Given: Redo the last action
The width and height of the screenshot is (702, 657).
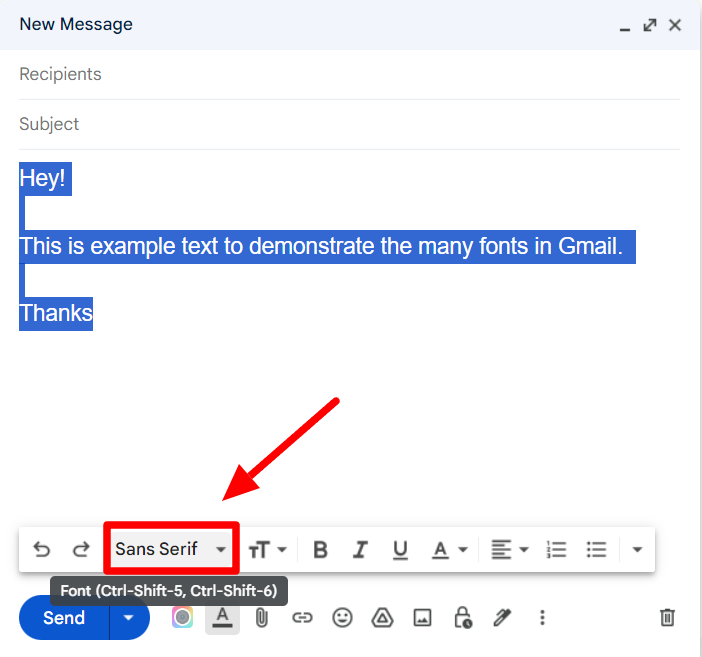Looking at the screenshot, I should [x=81, y=549].
